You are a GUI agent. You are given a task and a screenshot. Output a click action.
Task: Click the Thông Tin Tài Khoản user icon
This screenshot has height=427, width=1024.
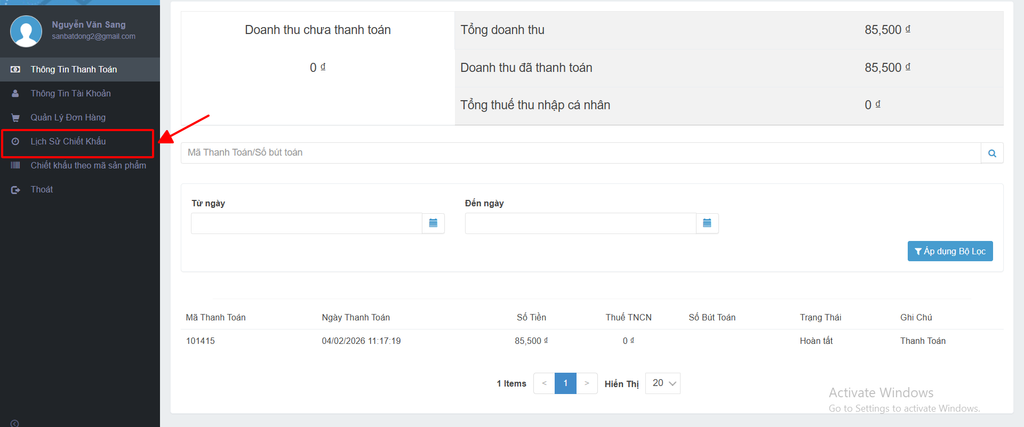[x=15, y=93]
